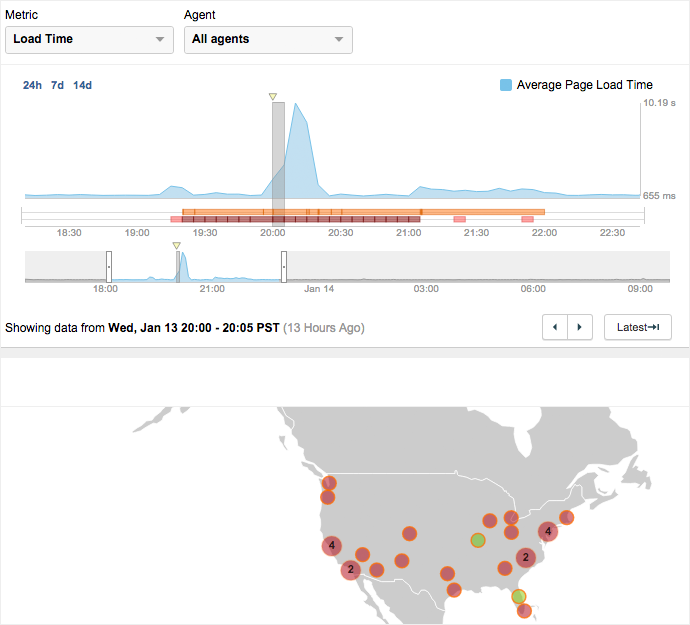Click the Latest button

pyautogui.click(x=637, y=327)
